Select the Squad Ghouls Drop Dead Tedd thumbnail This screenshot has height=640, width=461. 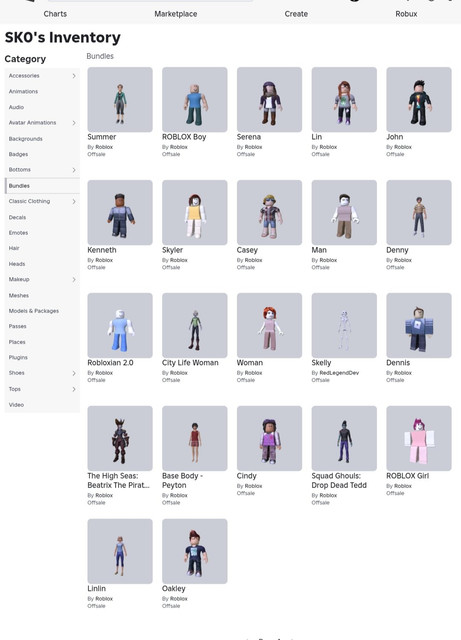[344, 438]
